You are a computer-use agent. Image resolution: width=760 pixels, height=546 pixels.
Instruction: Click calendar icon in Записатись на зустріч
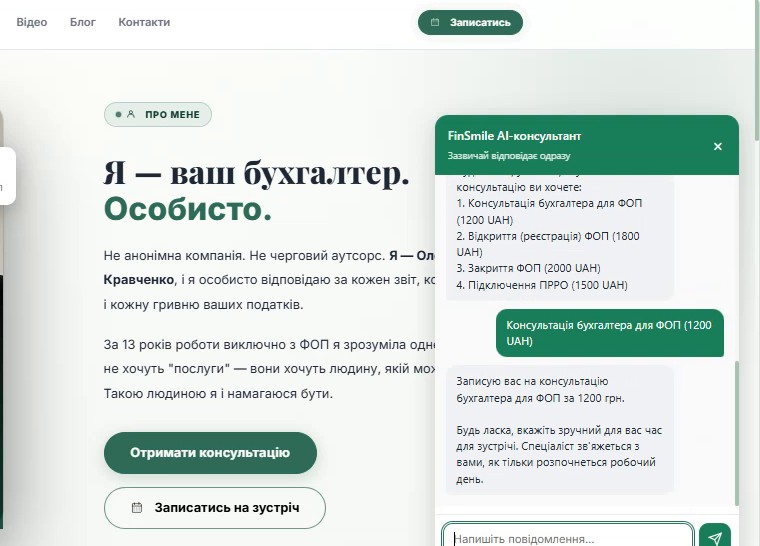[137, 508]
